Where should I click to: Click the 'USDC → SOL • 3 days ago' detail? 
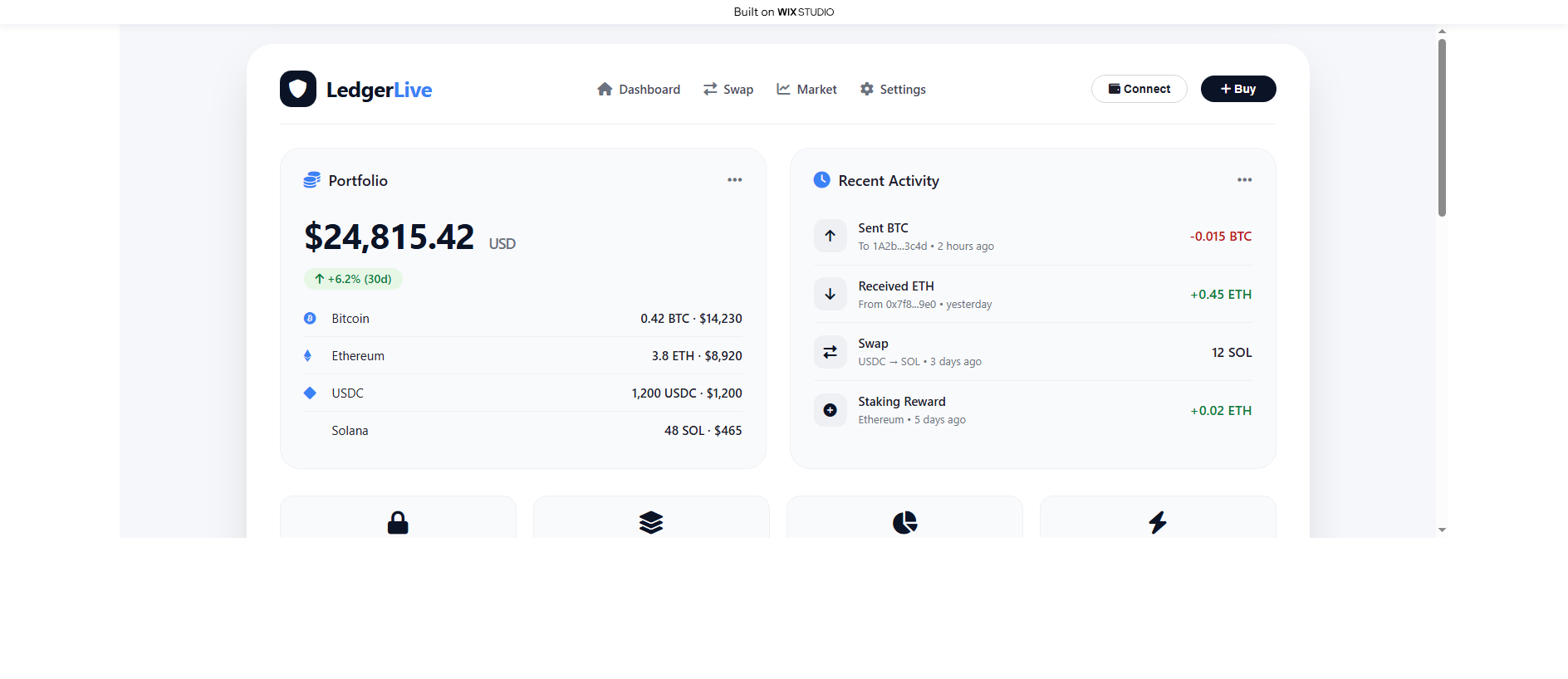[920, 362]
